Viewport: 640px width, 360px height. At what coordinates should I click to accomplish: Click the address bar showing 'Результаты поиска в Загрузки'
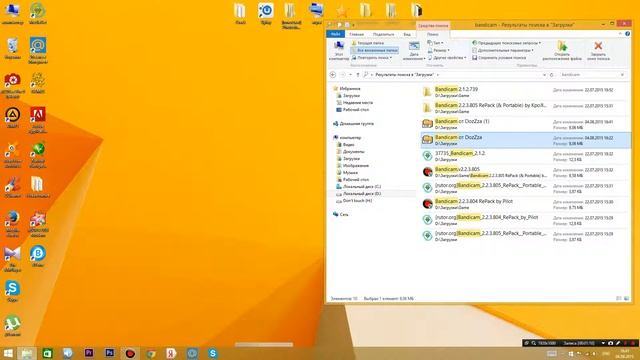(x=455, y=75)
